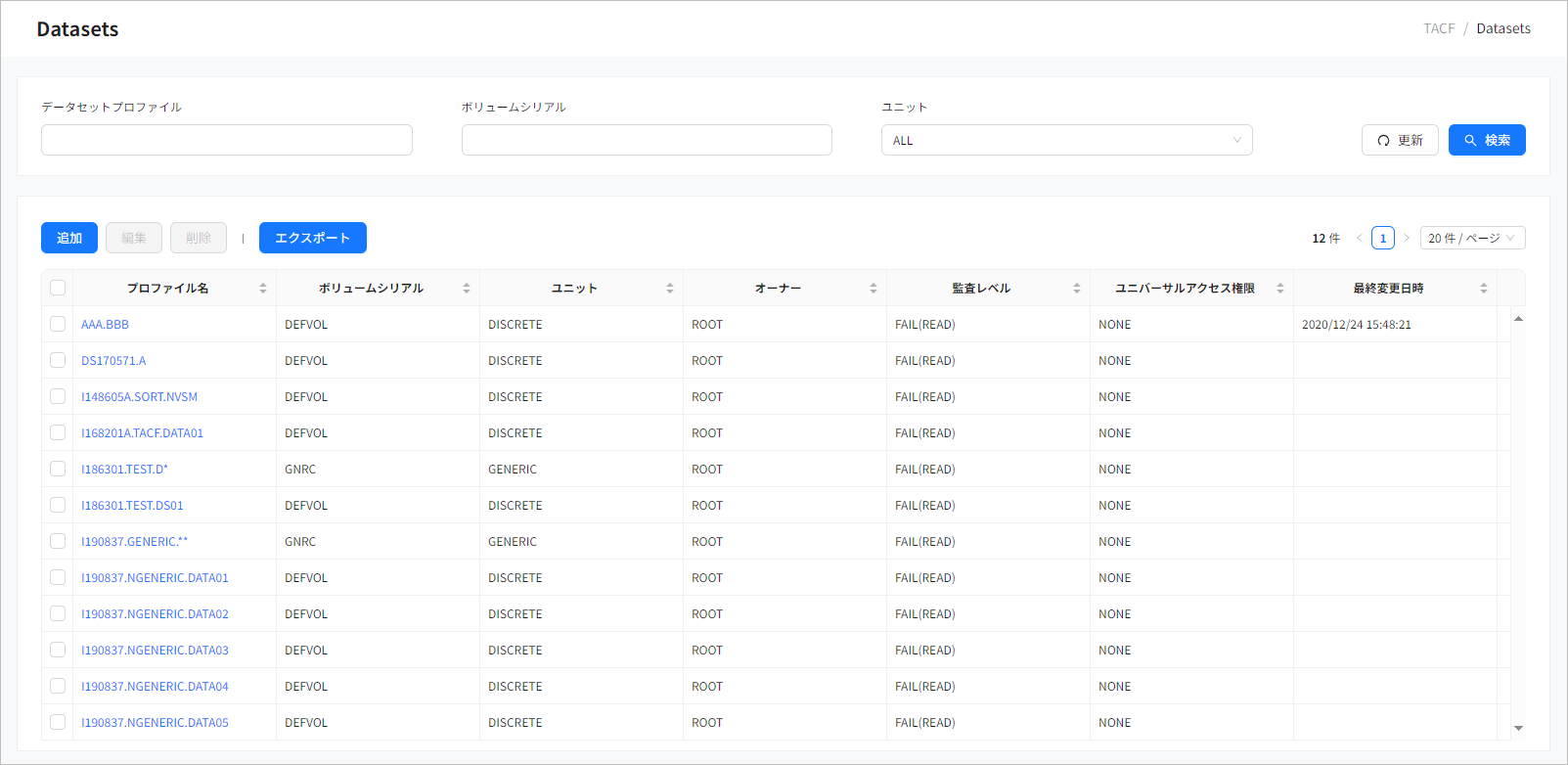Check the I186301.TEST.DS01 row checkbox
The width and height of the screenshot is (1568, 765).
pos(58,505)
